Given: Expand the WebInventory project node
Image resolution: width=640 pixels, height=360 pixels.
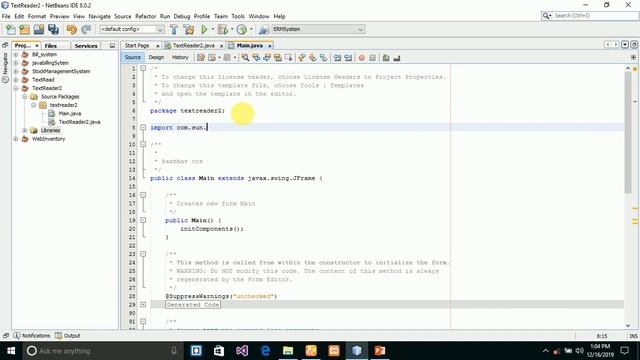Looking at the screenshot, I should tap(16, 139).
